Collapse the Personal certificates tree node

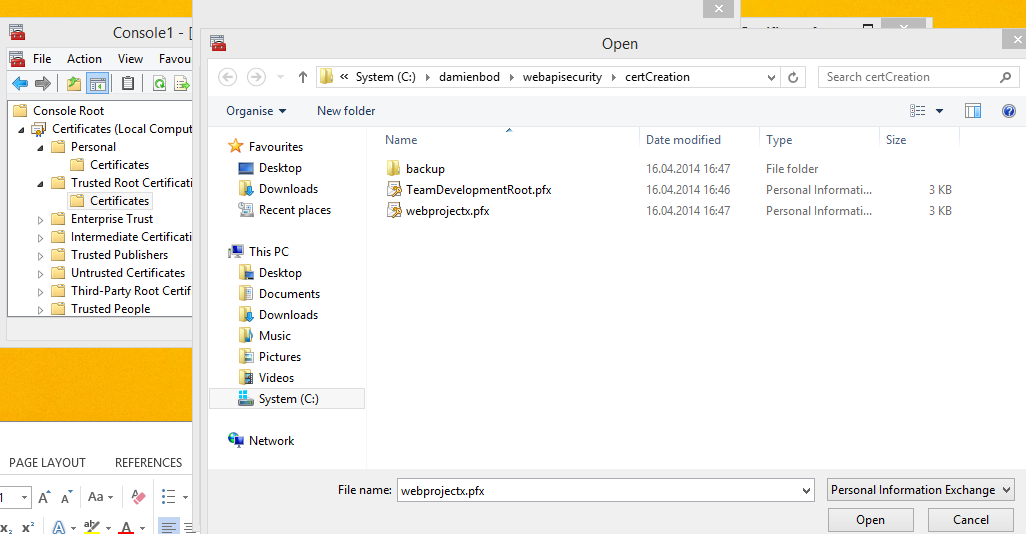(x=41, y=147)
